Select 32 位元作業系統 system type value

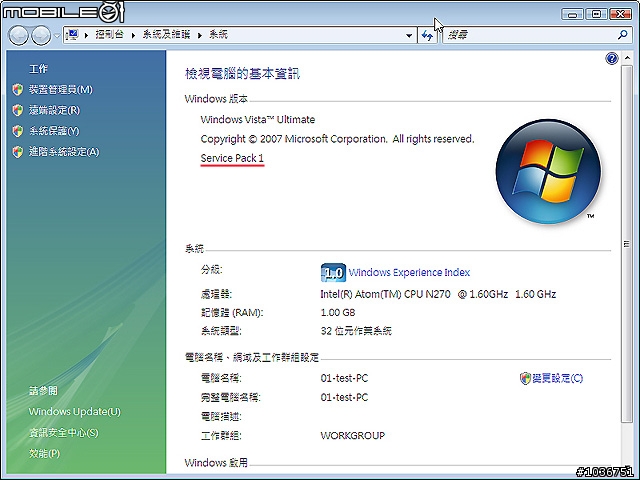pos(356,331)
